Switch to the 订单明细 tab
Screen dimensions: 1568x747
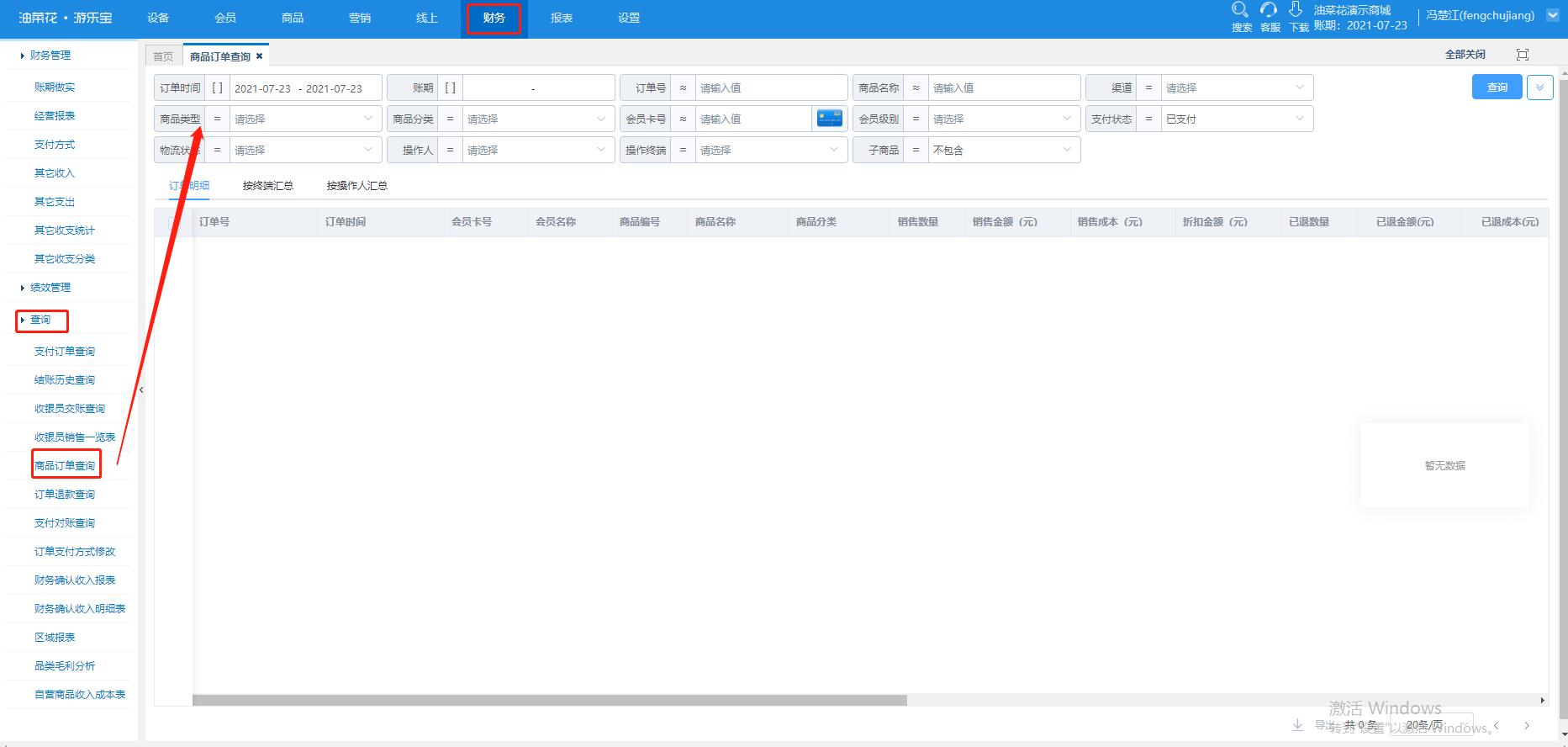tap(189, 185)
